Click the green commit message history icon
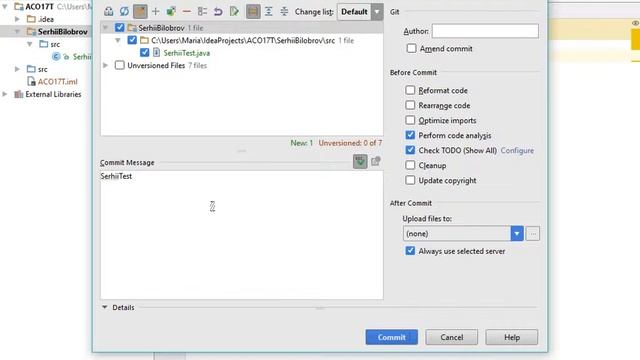The height and width of the screenshot is (360, 640). point(360,162)
